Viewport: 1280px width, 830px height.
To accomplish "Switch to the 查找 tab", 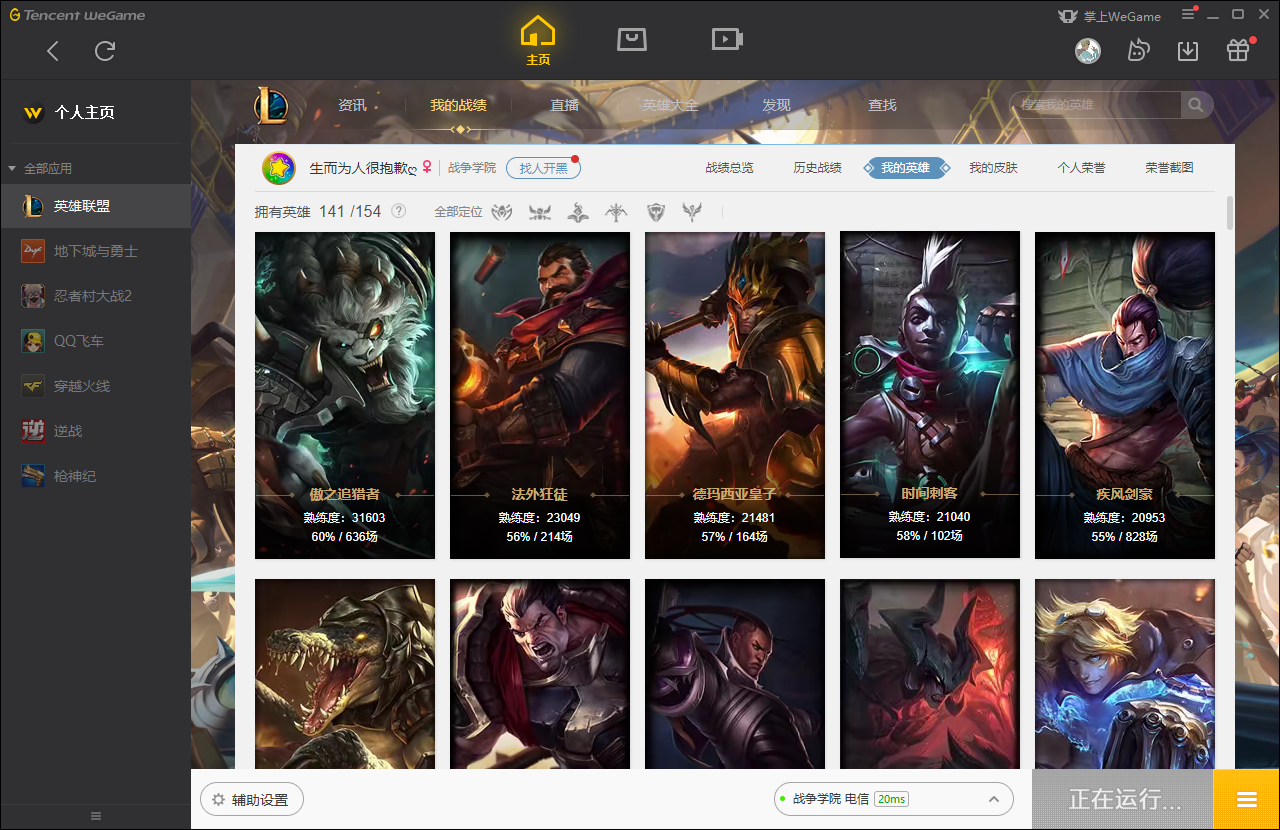I will pos(882,105).
